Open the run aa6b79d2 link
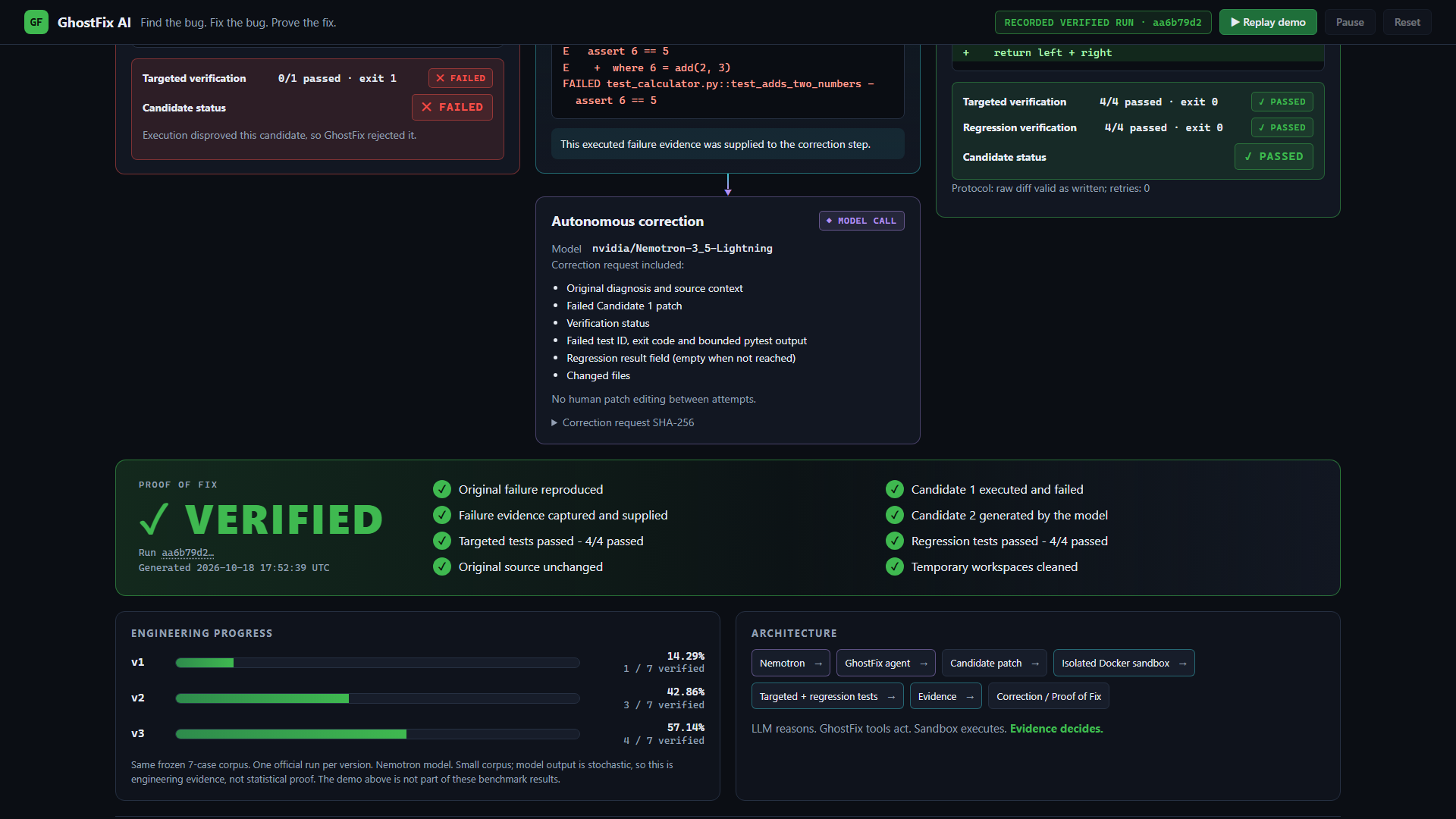 pos(187,553)
